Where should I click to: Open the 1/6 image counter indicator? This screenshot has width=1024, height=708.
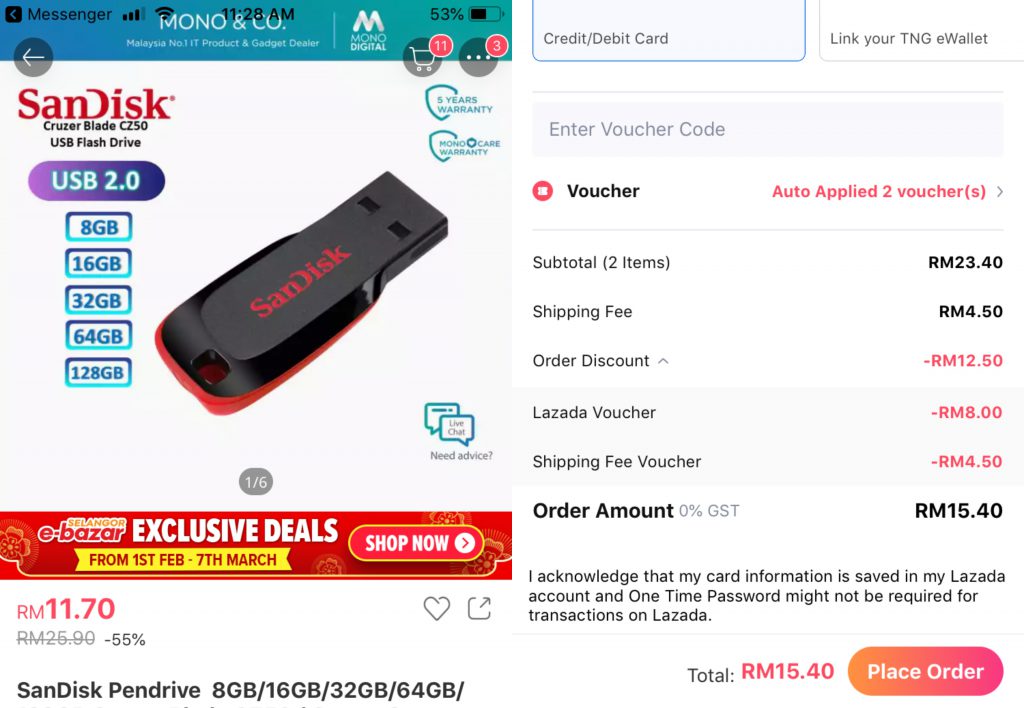[x=256, y=482]
